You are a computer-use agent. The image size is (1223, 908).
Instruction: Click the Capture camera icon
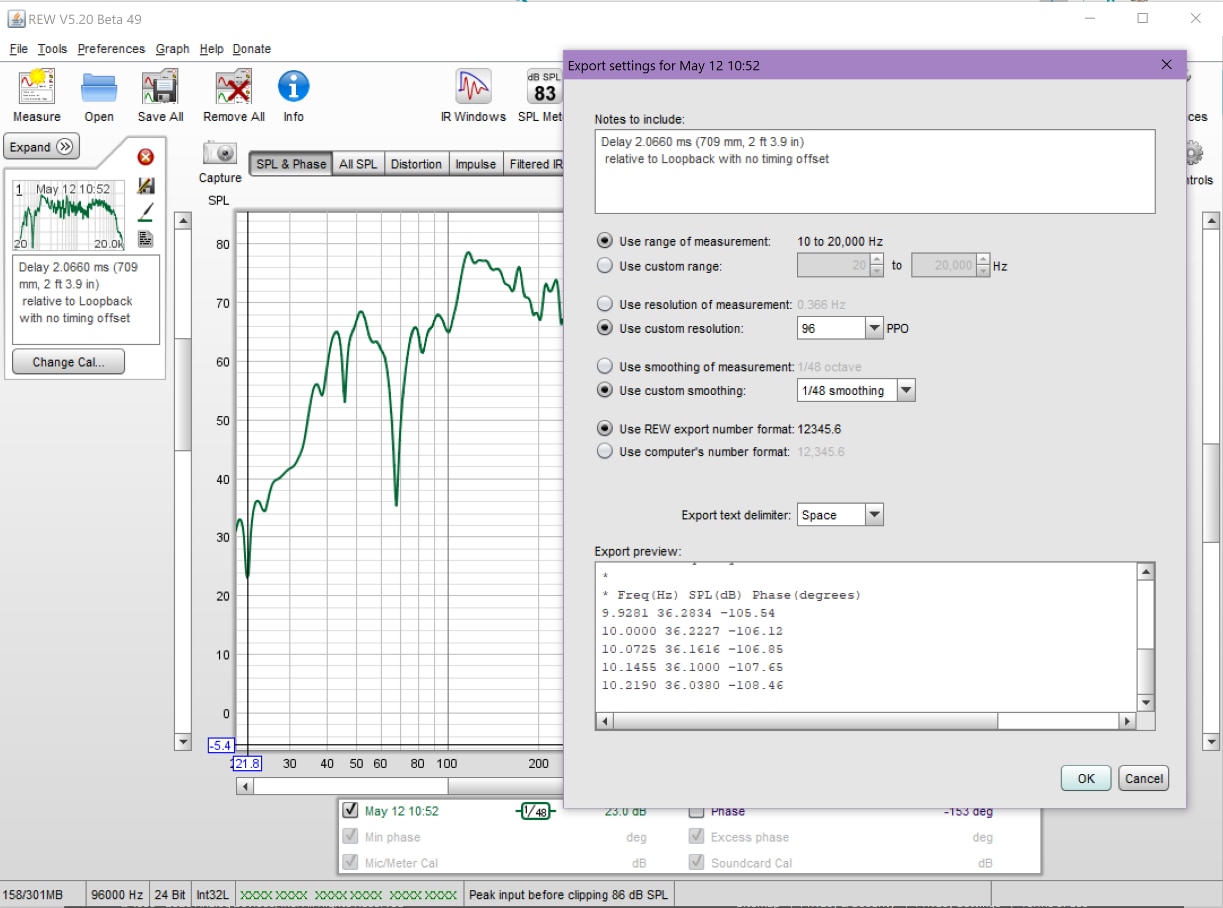[x=220, y=153]
